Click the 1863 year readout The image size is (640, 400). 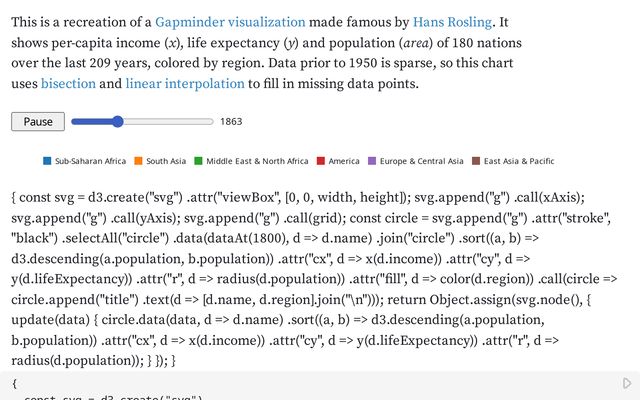231,122
